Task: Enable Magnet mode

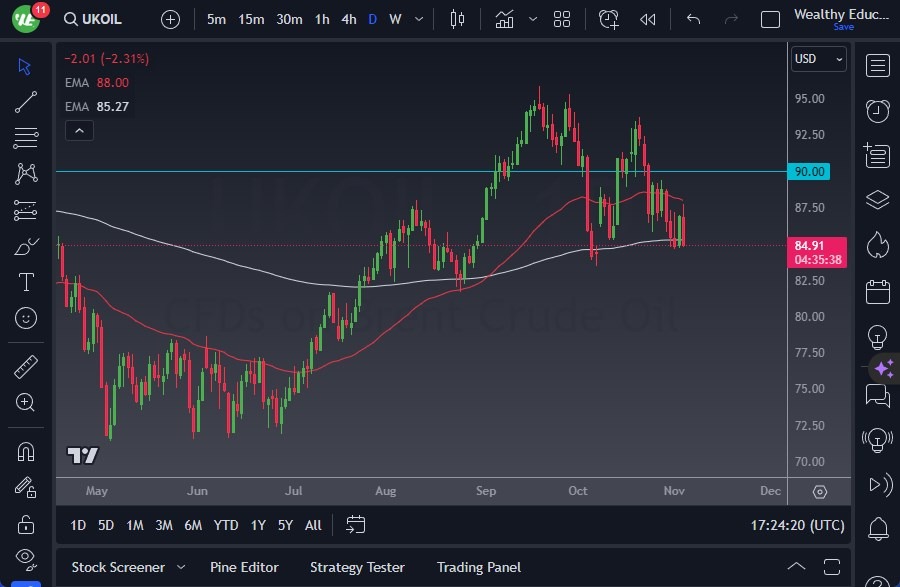Action: tap(25, 451)
